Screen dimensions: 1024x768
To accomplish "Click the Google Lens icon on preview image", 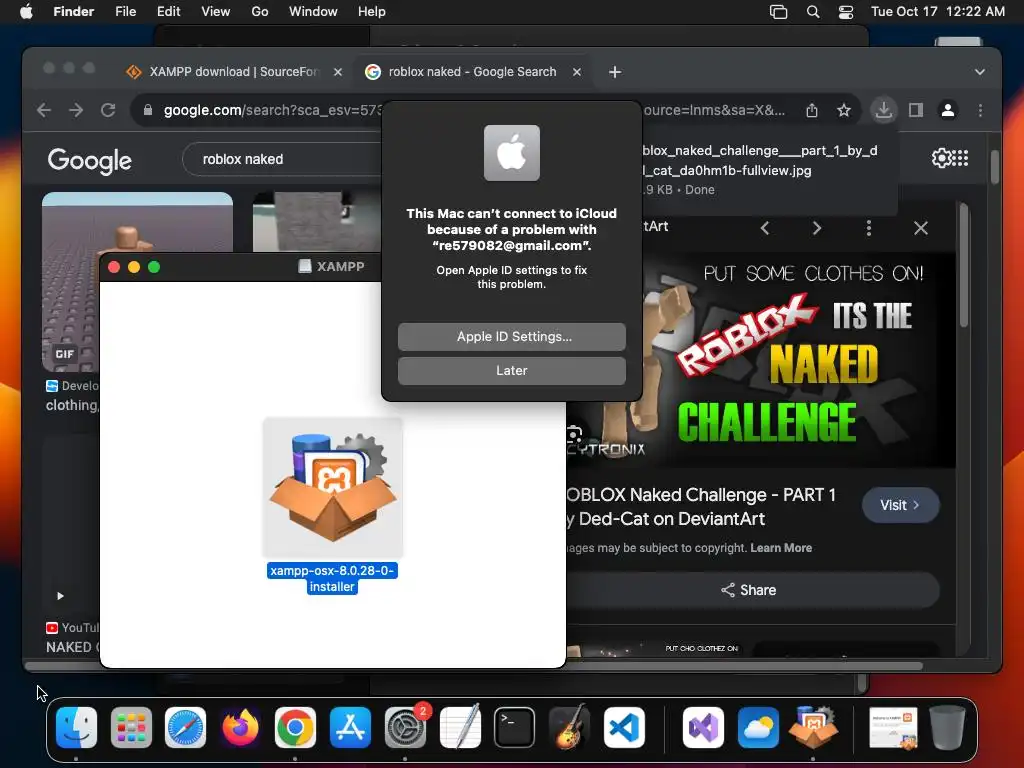I will pos(574,435).
